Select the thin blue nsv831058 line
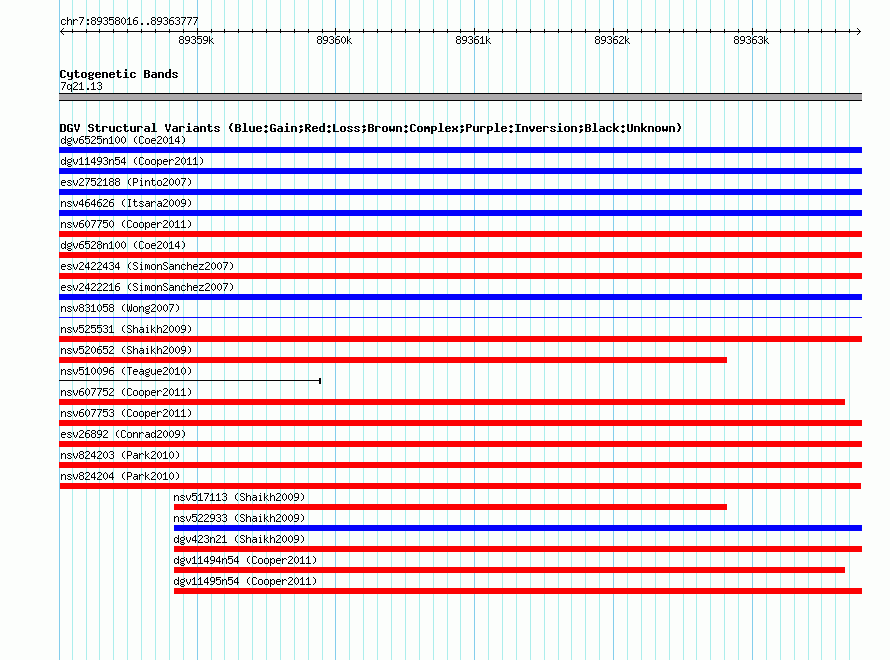 460,317
